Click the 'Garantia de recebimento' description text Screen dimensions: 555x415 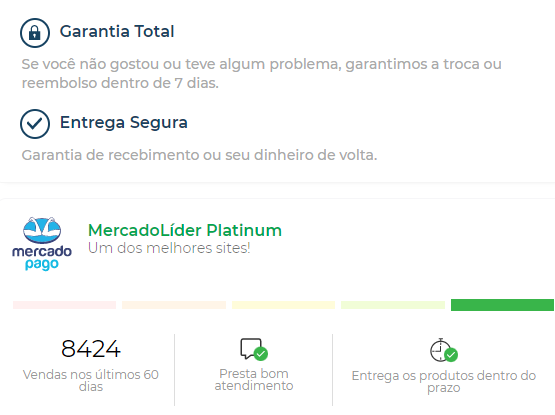pyautogui.click(x=199, y=155)
